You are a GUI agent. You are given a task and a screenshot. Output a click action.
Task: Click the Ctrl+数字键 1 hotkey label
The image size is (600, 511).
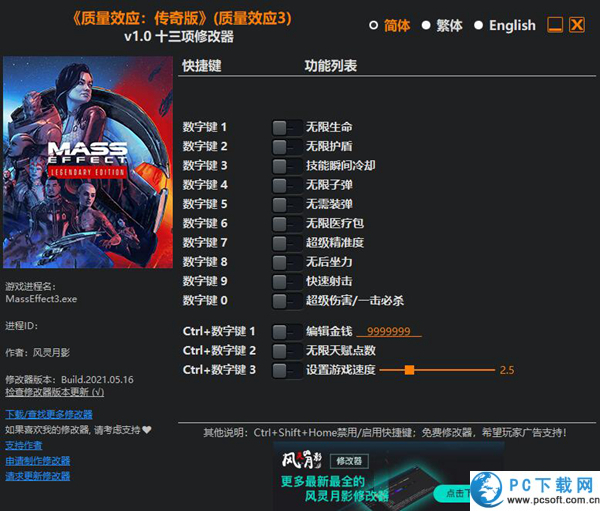219,331
